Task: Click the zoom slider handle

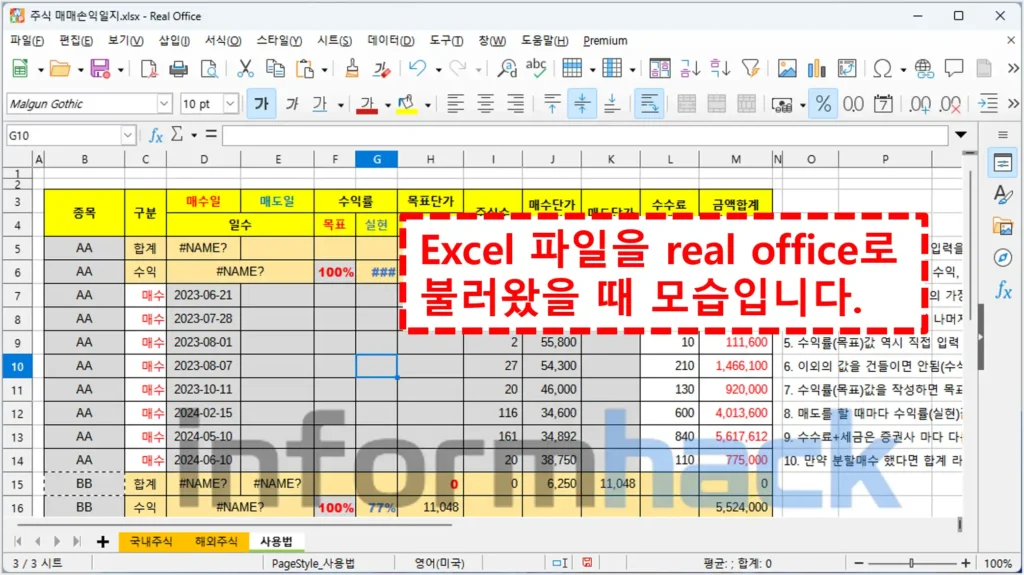Action: click(912, 563)
